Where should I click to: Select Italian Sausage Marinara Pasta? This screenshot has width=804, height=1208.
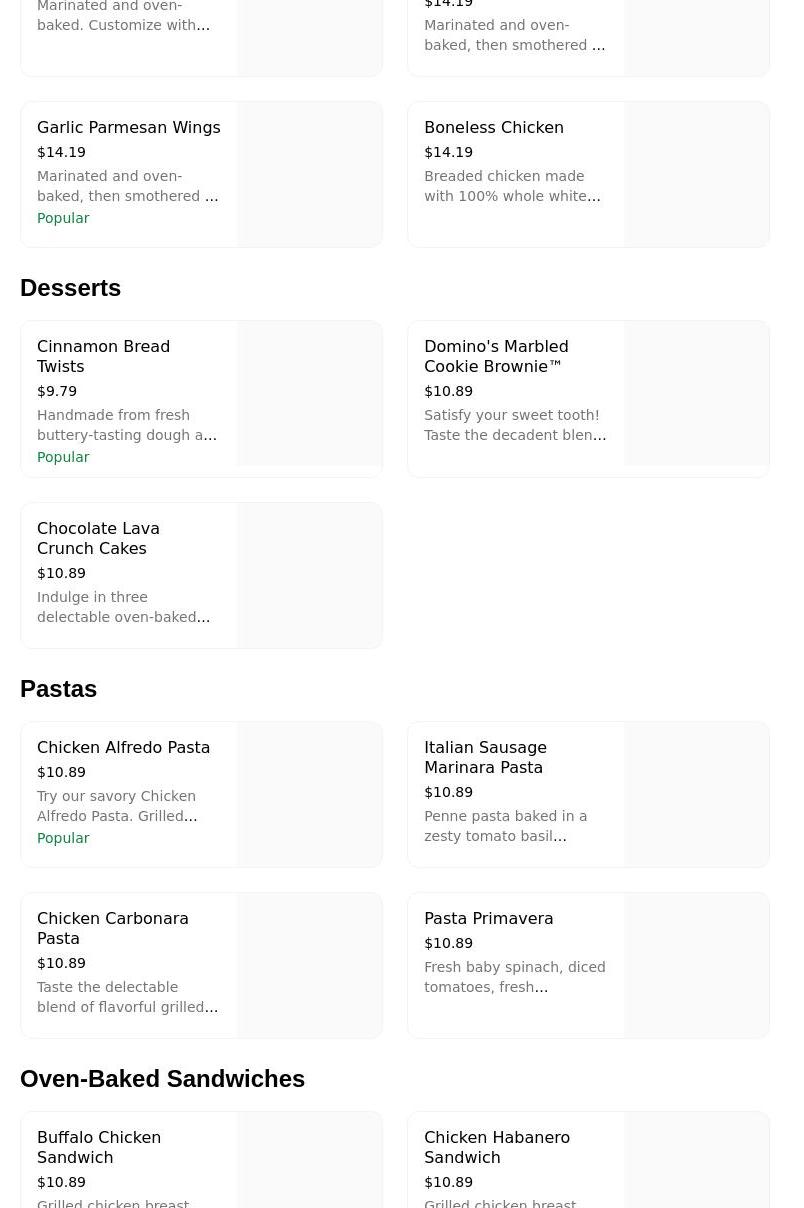tap(485, 757)
